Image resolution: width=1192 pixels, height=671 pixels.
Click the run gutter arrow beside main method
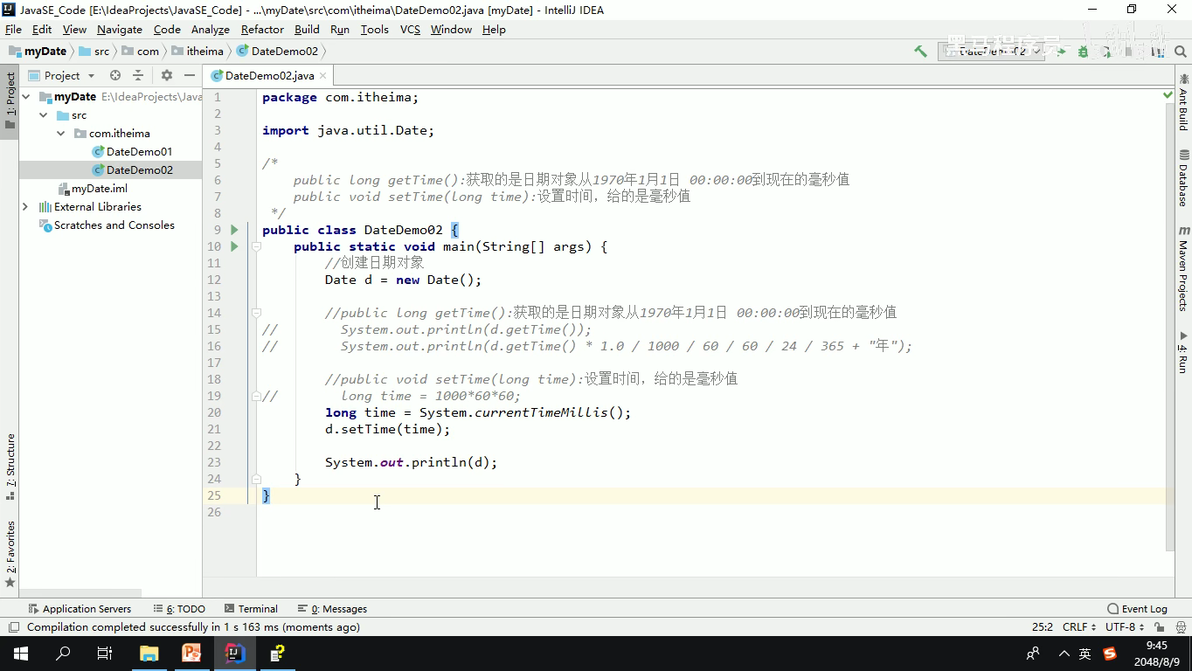(234, 246)
